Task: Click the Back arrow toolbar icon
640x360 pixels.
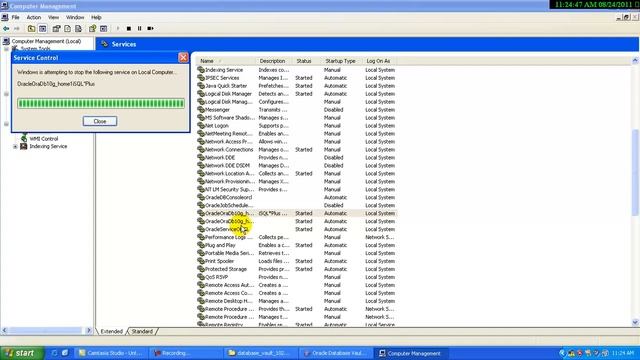Action: pyautogui.click(x=6, y=29)
